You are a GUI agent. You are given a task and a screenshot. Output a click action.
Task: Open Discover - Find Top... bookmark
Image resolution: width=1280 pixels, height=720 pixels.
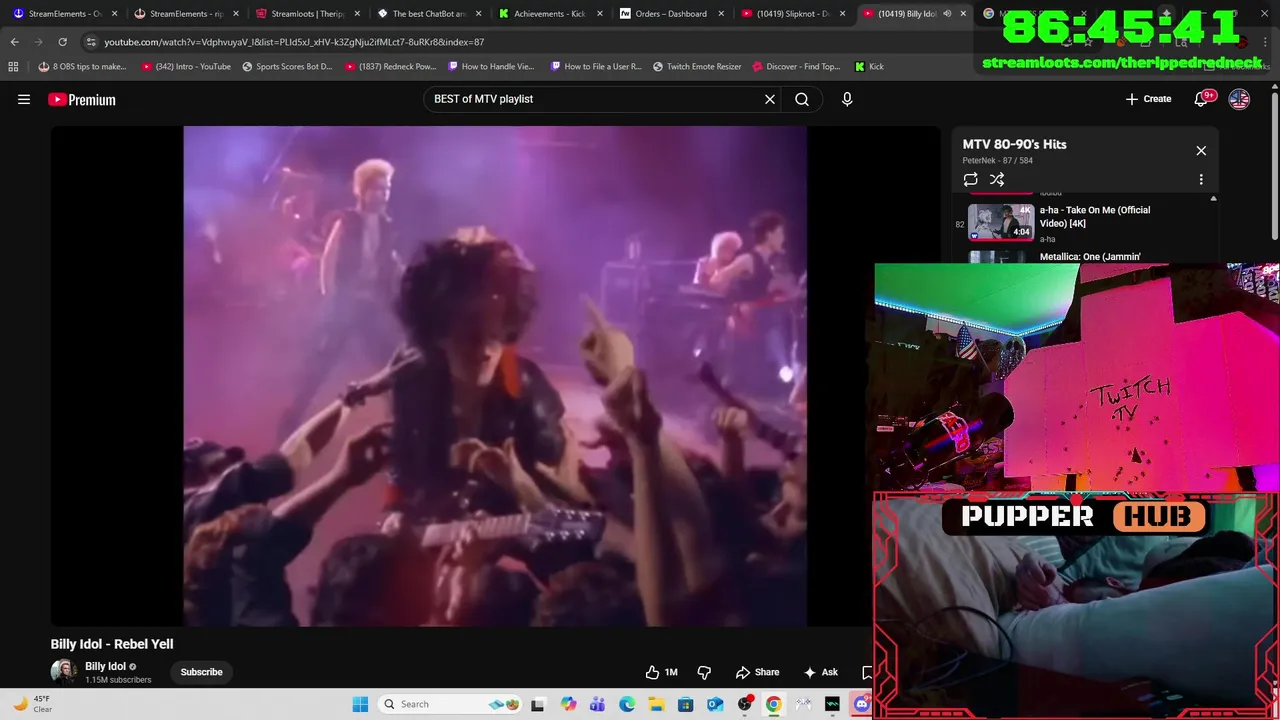coord(797,66)
